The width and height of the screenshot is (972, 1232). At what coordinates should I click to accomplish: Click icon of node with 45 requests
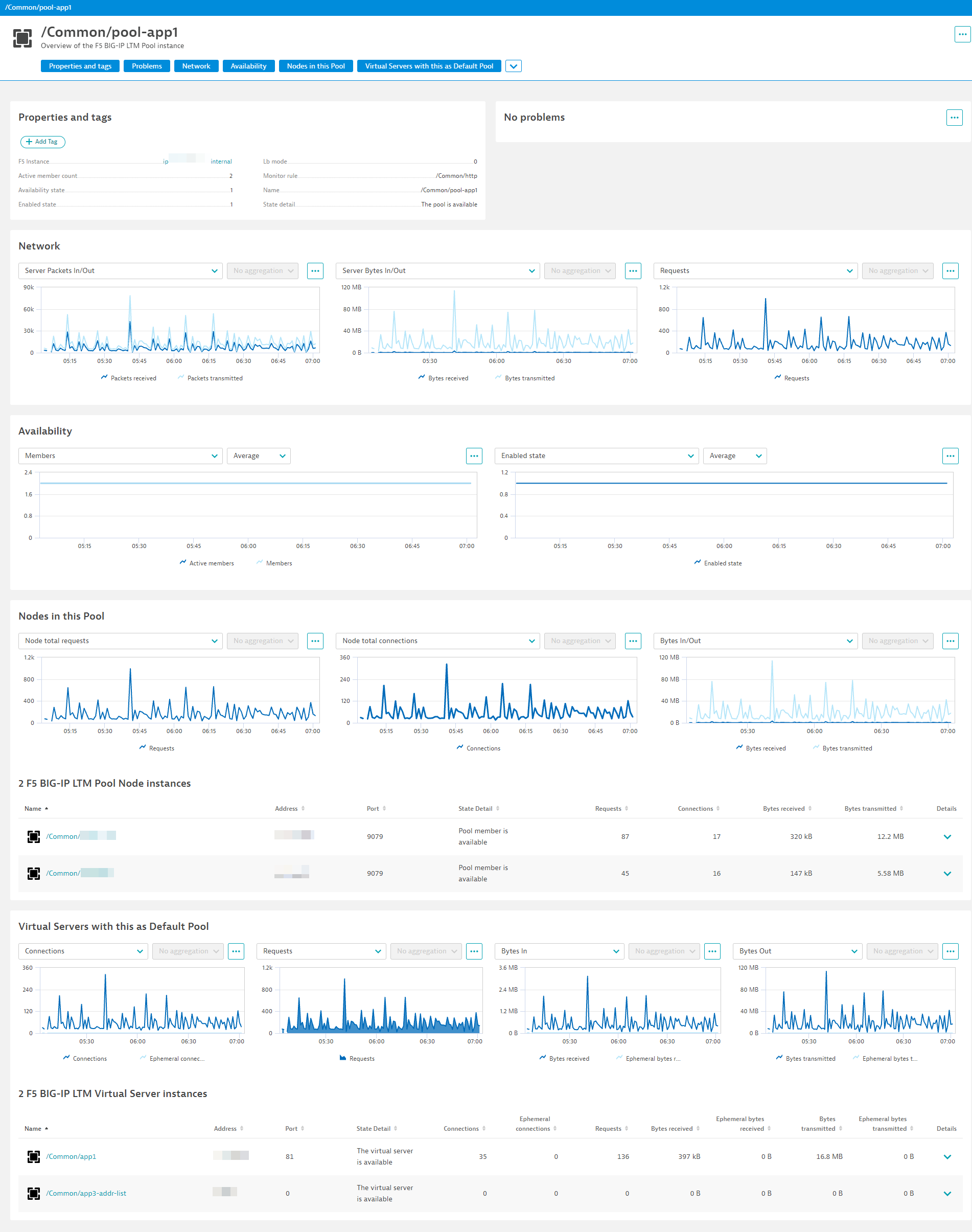click(34, 874)
